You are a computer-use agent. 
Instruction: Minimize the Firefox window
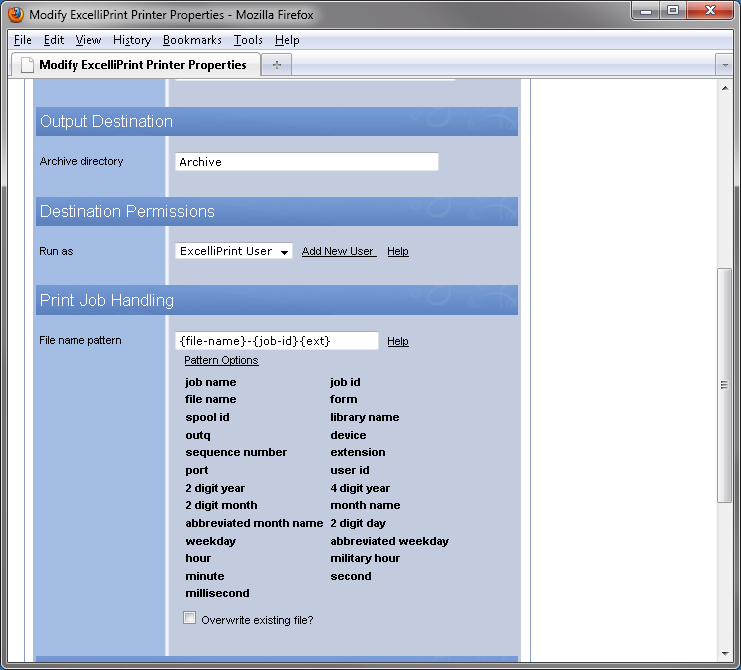[x=646, y=11]
